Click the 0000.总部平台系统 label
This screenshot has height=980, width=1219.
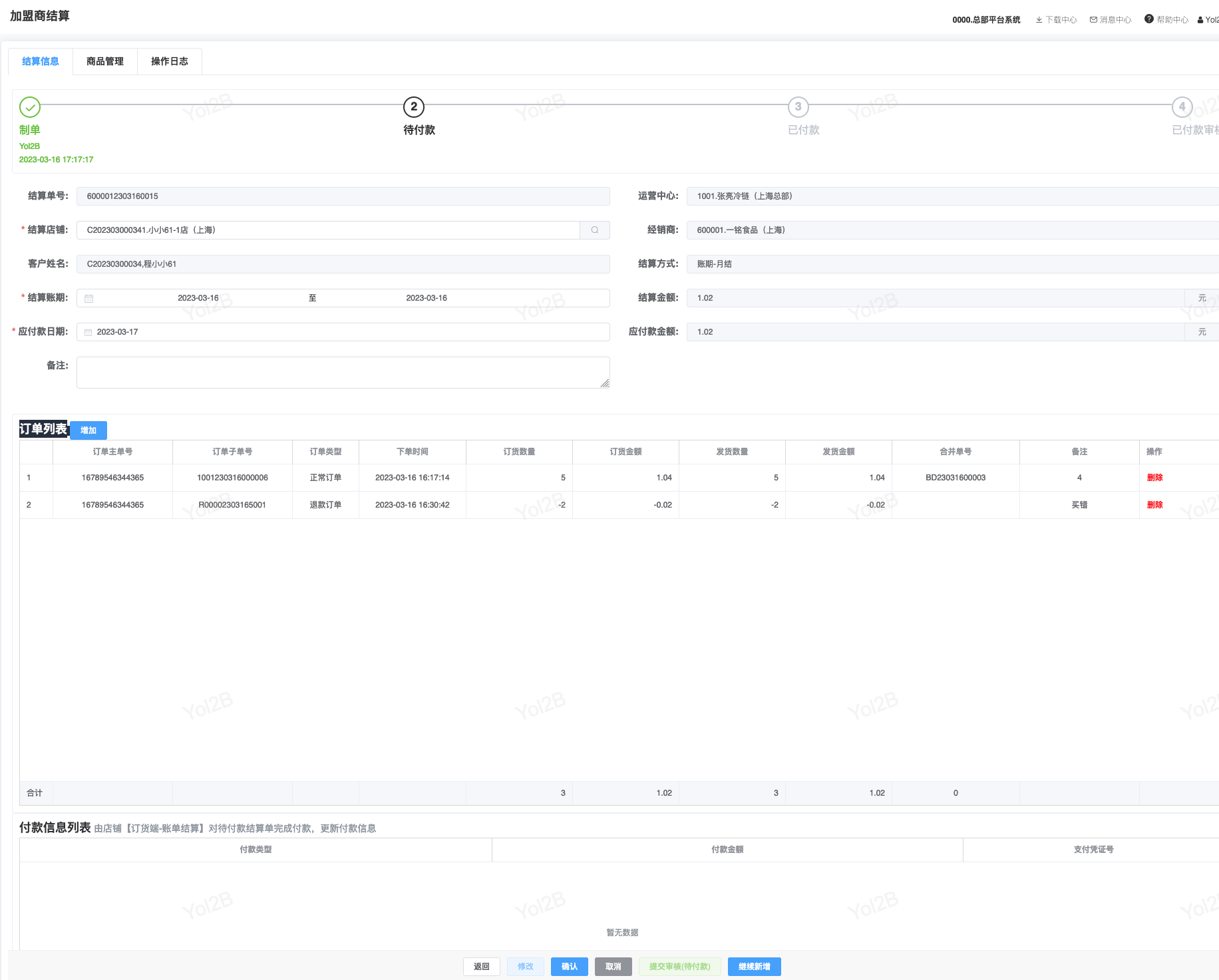(986, 20)
